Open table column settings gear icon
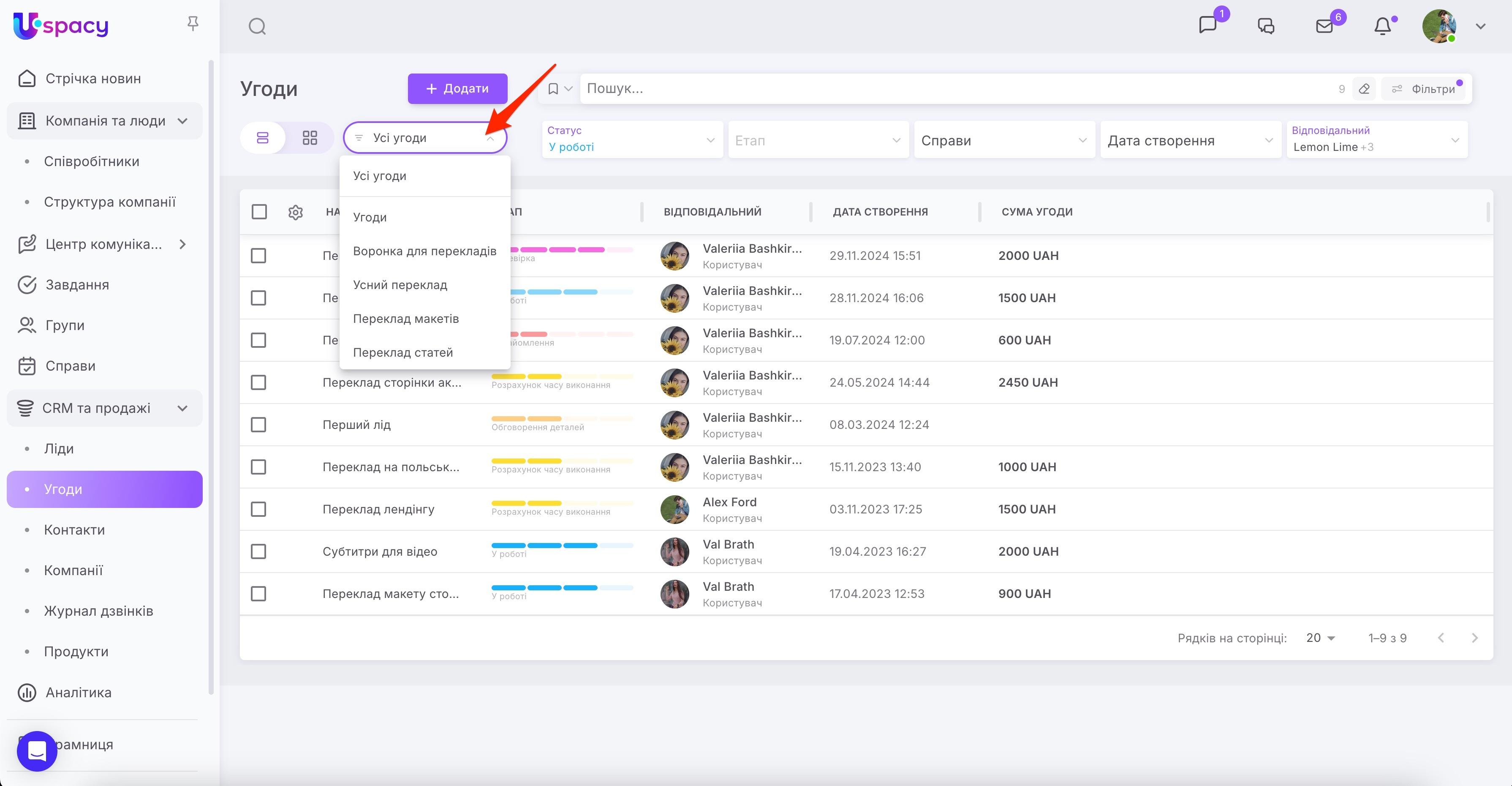The image size is (1512, 786). (295, 212)
